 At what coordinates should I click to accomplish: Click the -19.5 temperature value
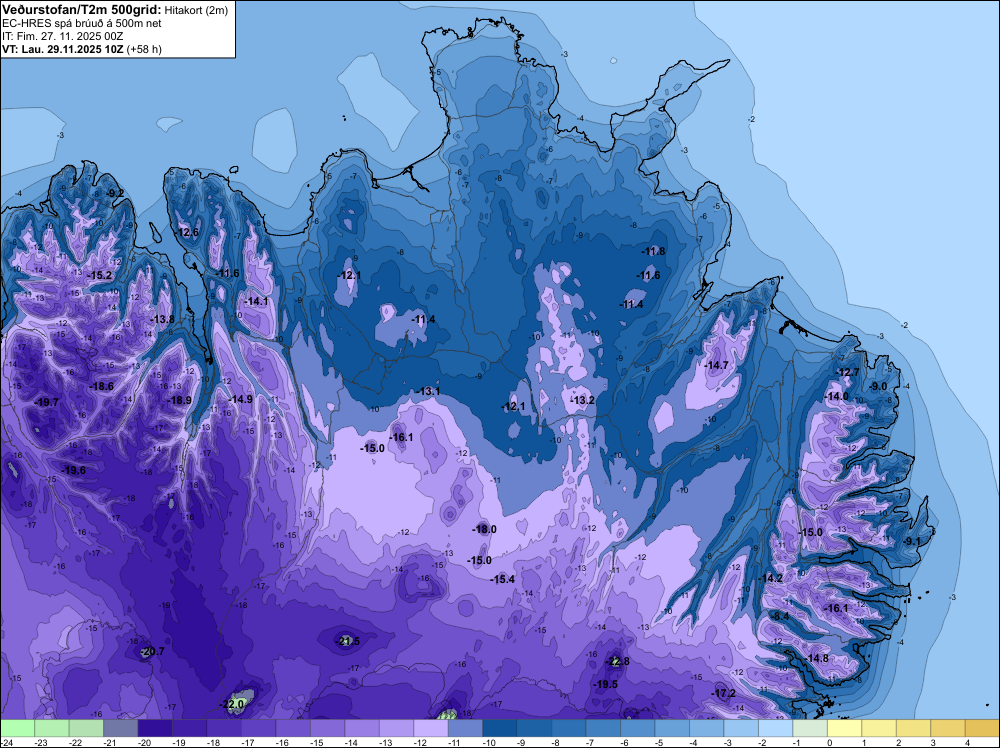tap(605, 684)
